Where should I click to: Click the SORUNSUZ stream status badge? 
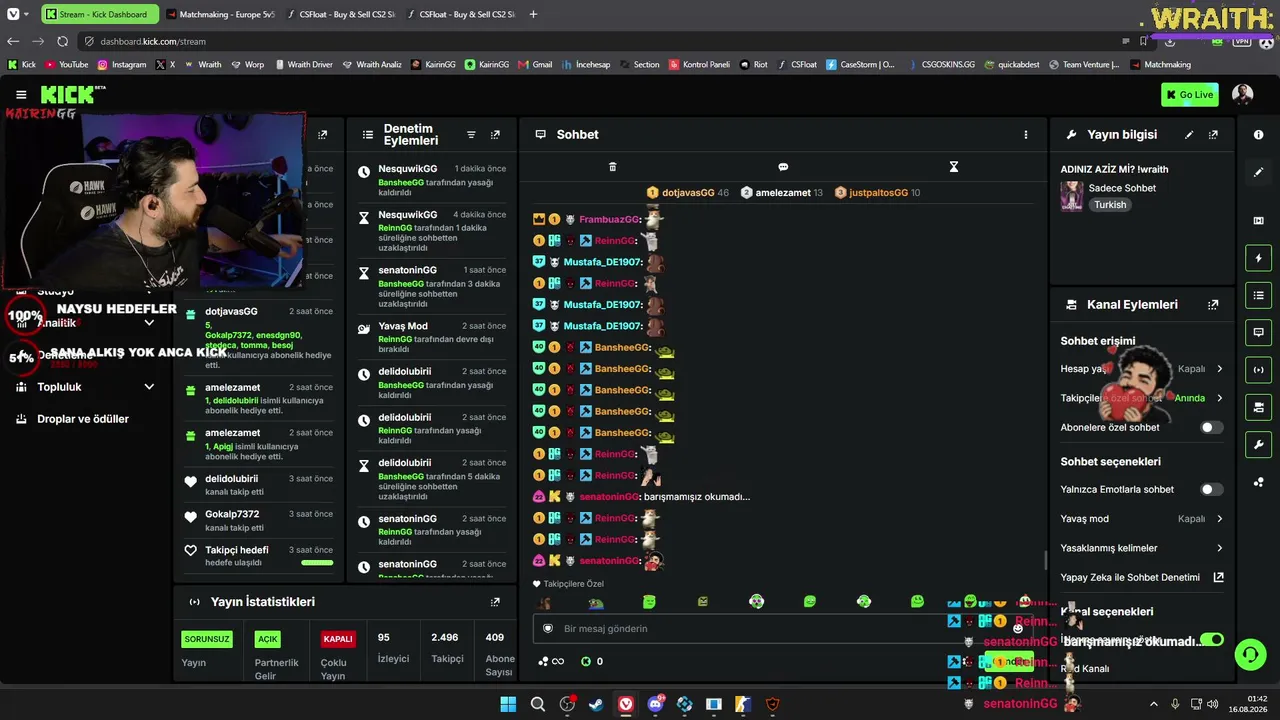coord(207,639)
